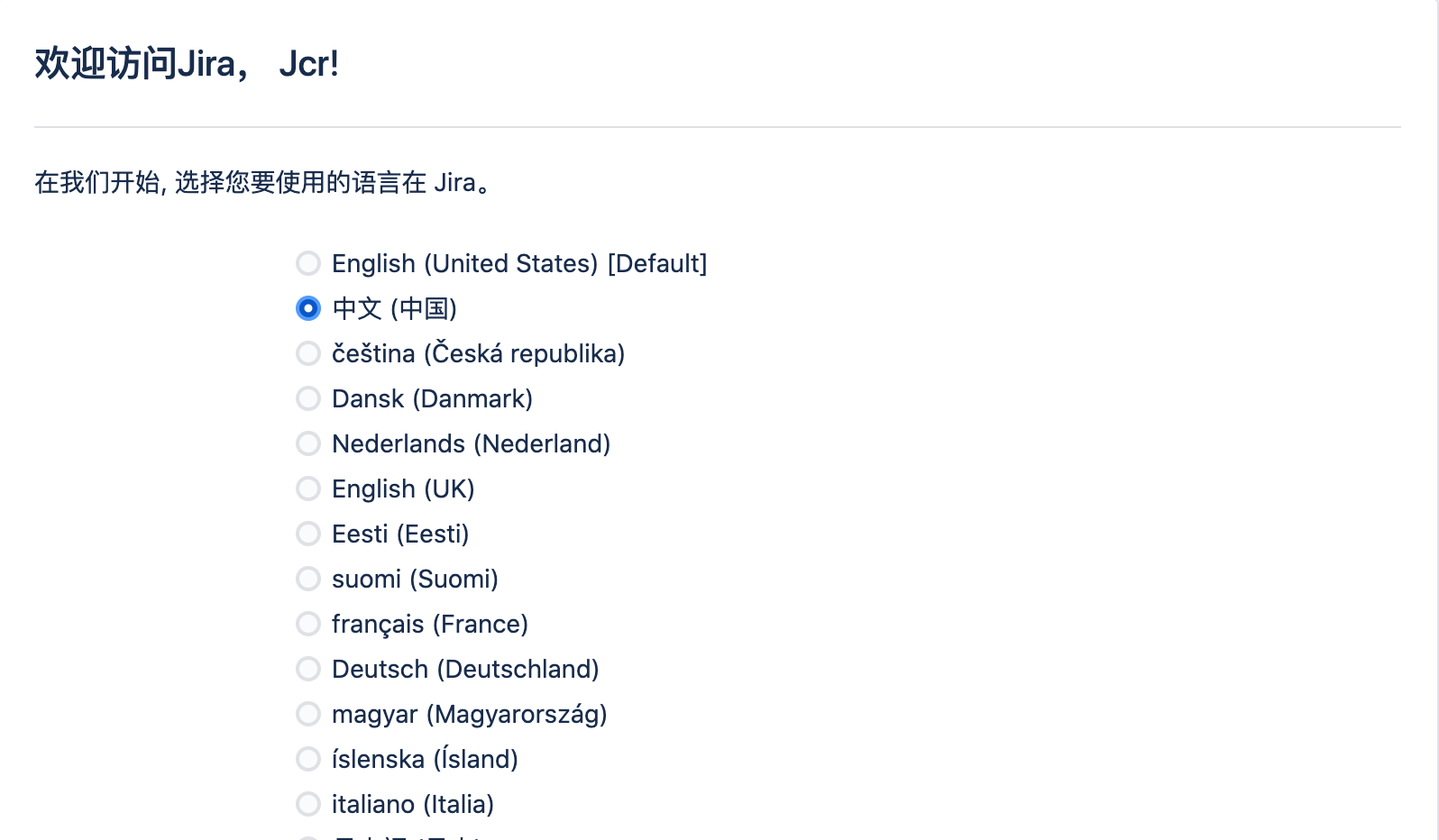Pick Nederlands (Nederland) language option
1439x840 pixels.
click(308, 443)
